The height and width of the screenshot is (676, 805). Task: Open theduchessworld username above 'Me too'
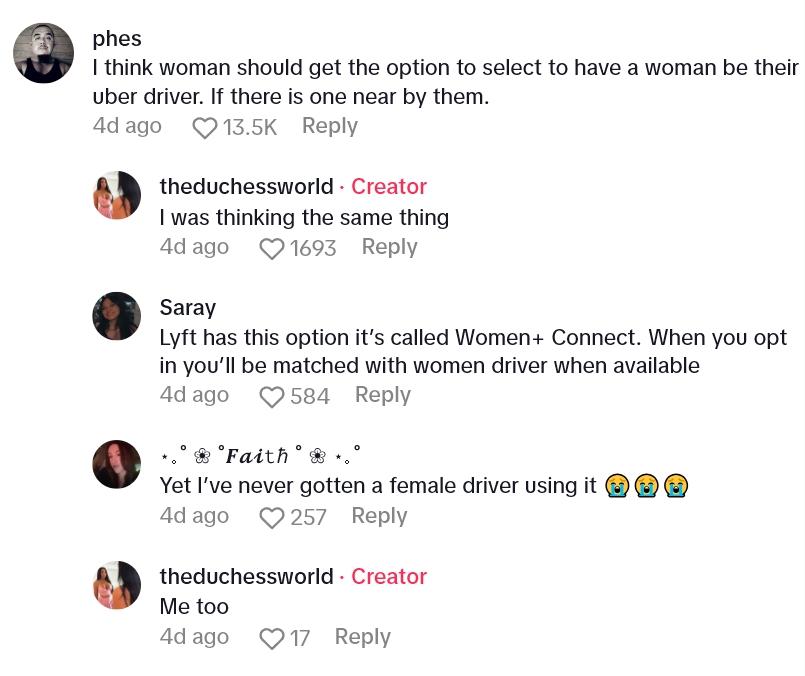coord(246,577)
